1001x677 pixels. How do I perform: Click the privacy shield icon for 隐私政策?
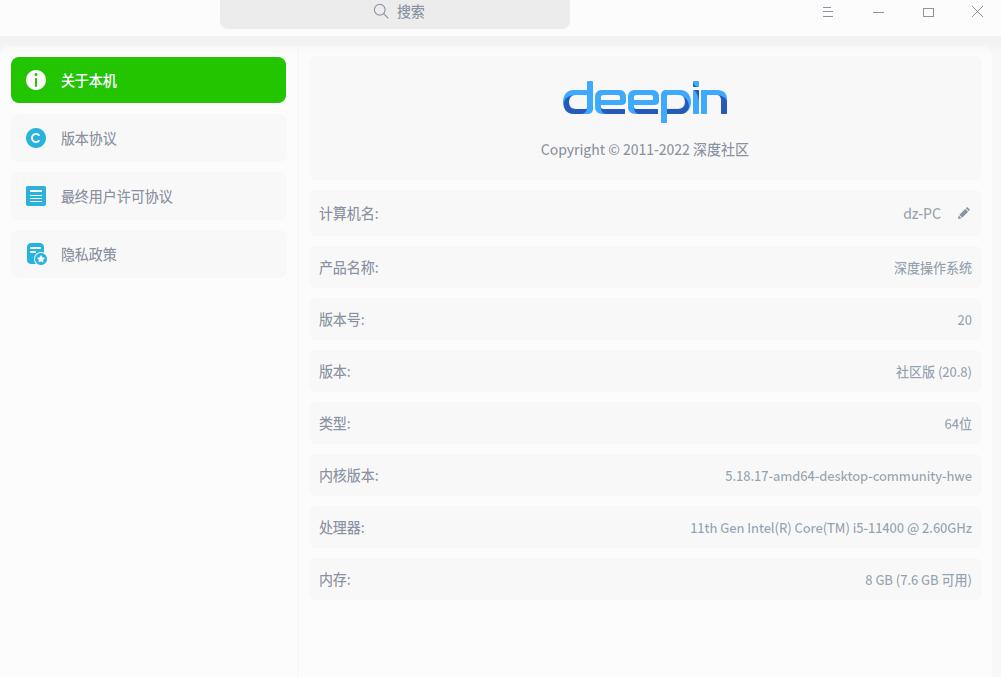click(x=36, y=254)
